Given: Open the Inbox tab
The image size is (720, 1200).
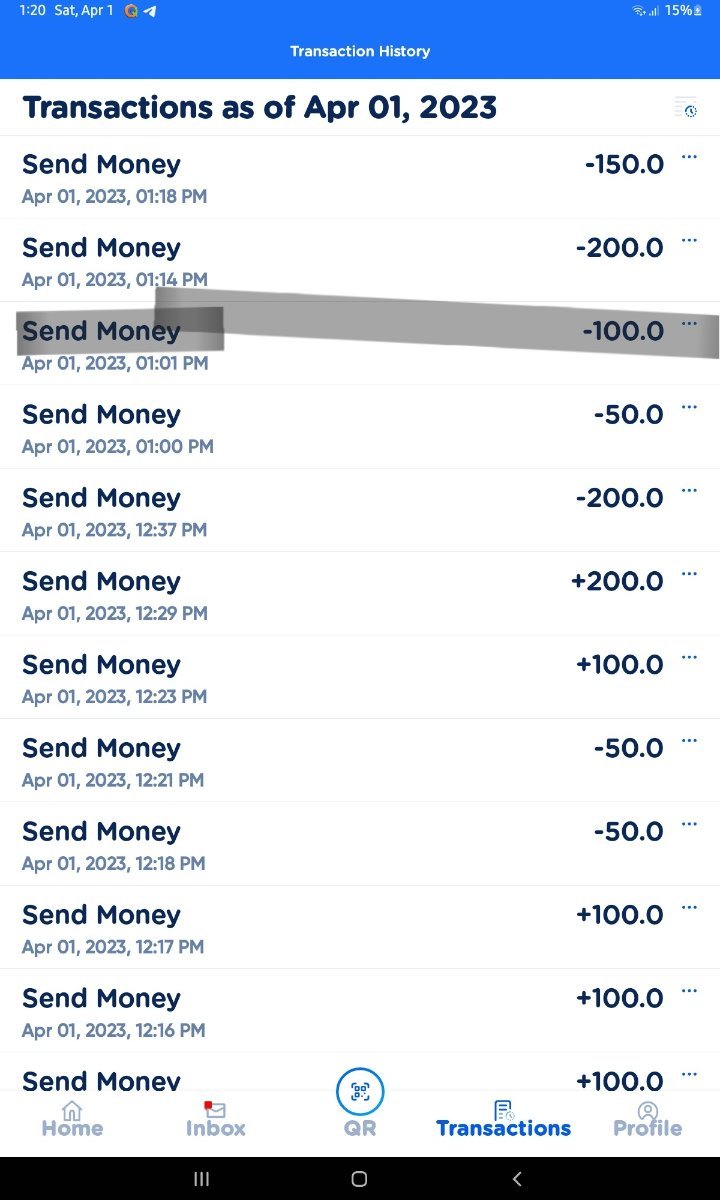Looking at the screenshot, I should click(215, 1118).
